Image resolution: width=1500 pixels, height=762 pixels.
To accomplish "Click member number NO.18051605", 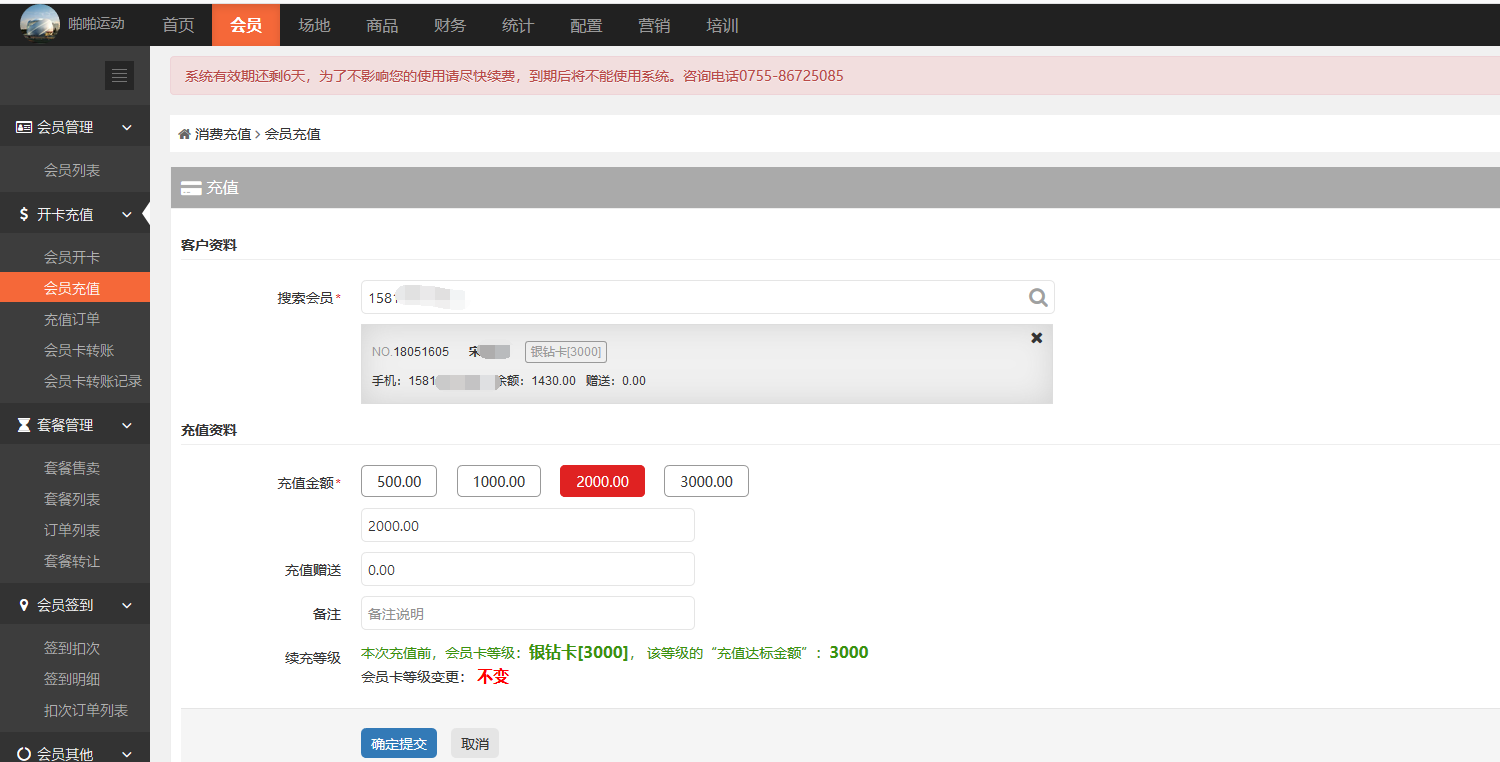I will click(x=410, y=352).
